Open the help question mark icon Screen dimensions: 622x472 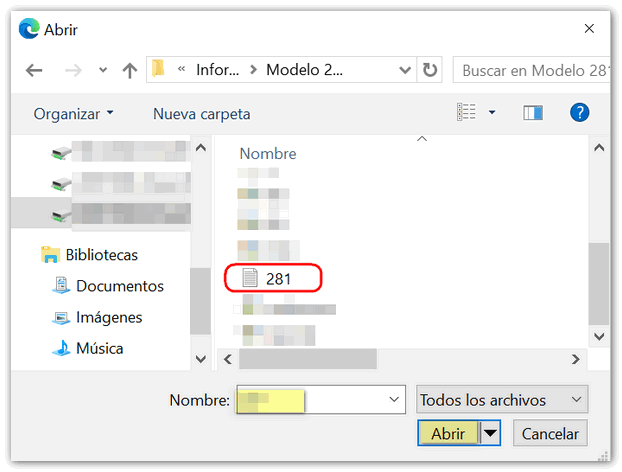pyautogui.click(x=579, y=113)
